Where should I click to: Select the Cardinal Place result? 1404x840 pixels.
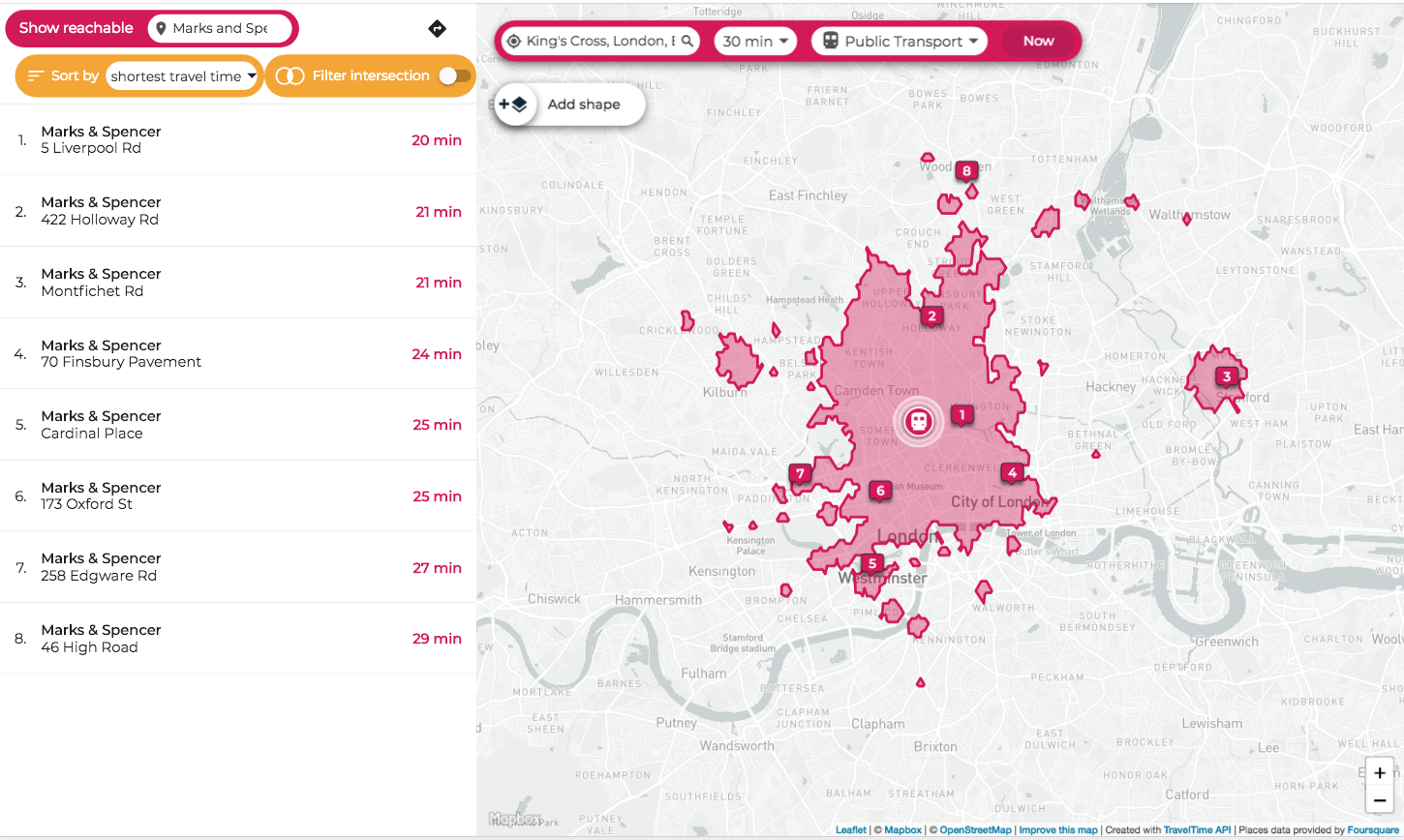click(238, 425)
